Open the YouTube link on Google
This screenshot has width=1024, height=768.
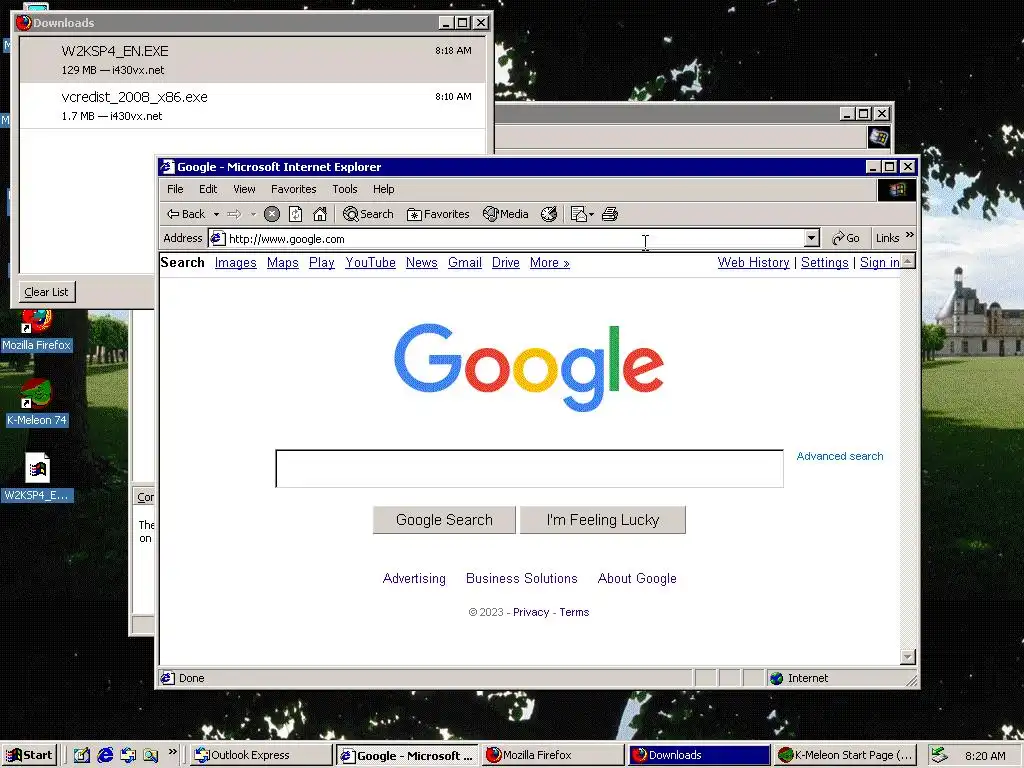(370, 263)
